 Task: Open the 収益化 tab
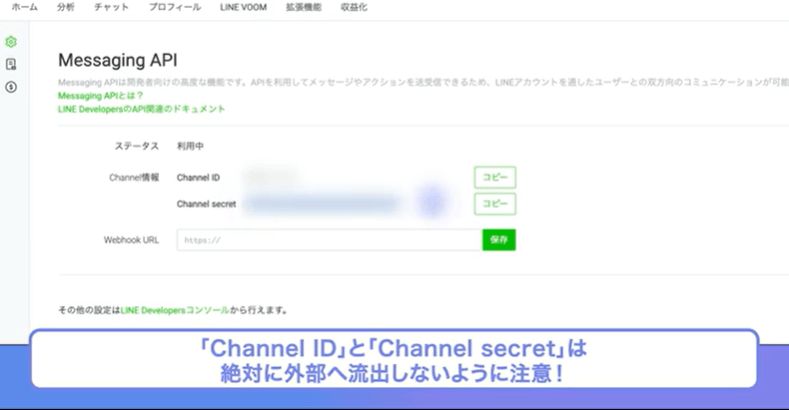[354, 7]
